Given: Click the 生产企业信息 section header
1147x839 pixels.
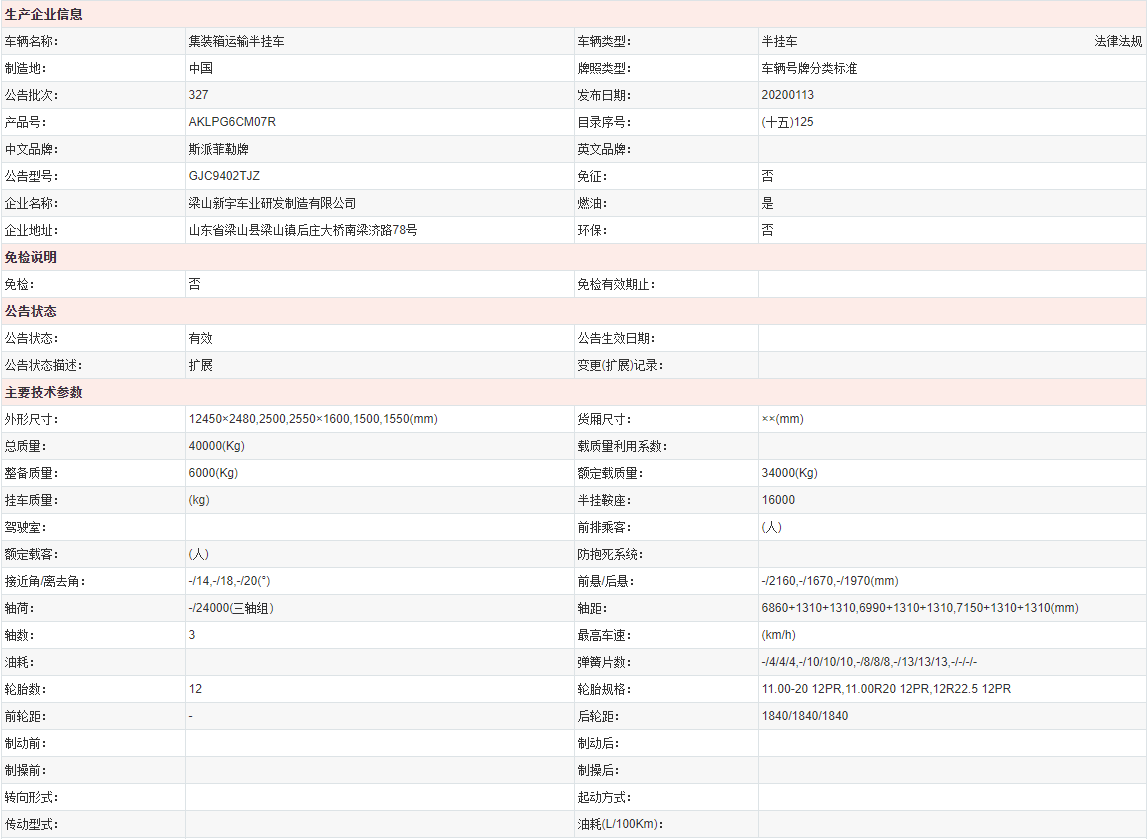Looking at the screenshot, I should [x=44, y=15].
